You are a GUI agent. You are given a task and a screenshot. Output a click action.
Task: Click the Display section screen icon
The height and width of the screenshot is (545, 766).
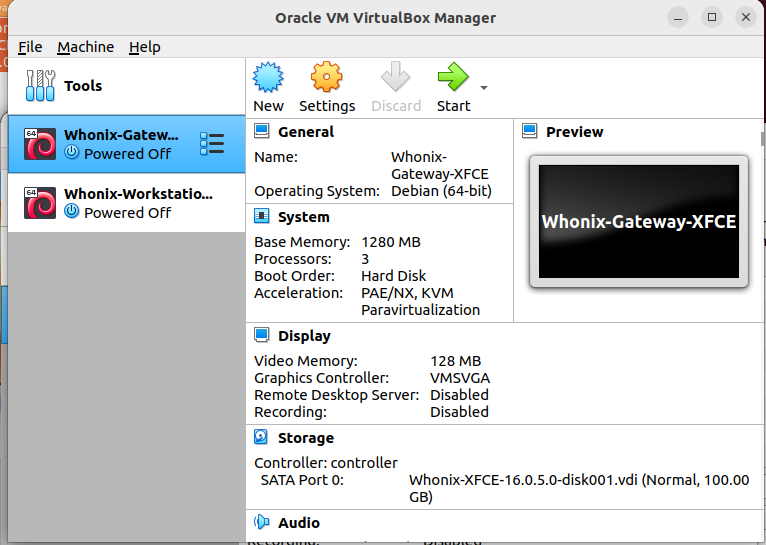tap(261, 335)
